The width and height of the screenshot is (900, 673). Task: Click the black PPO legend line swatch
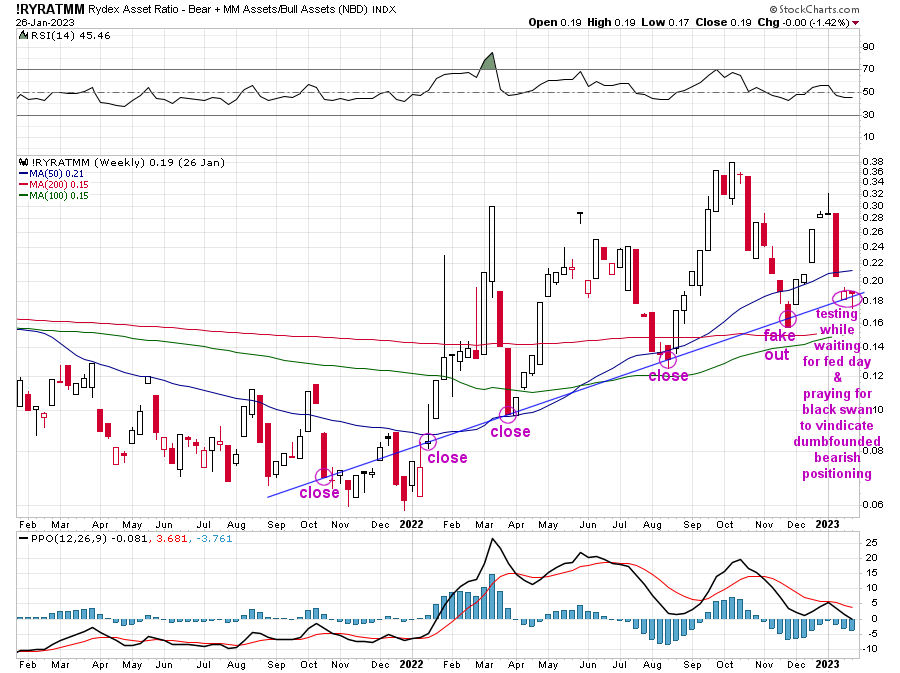(23, 538)
